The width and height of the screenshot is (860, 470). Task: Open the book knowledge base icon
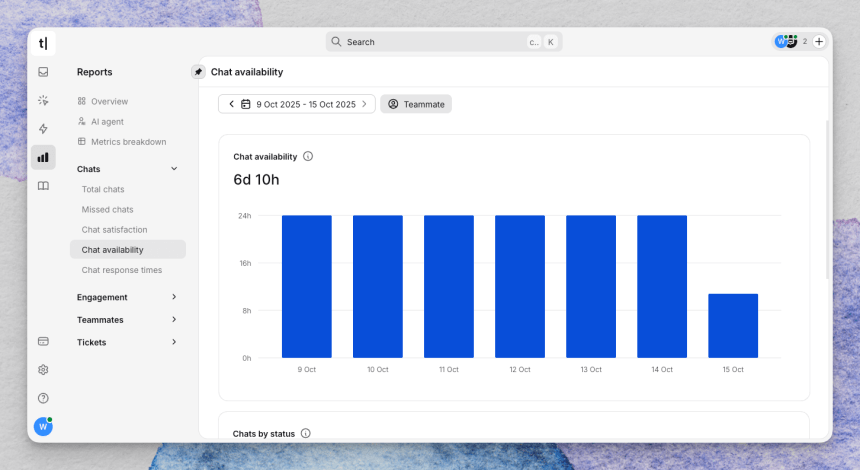(x=43, y=186)
